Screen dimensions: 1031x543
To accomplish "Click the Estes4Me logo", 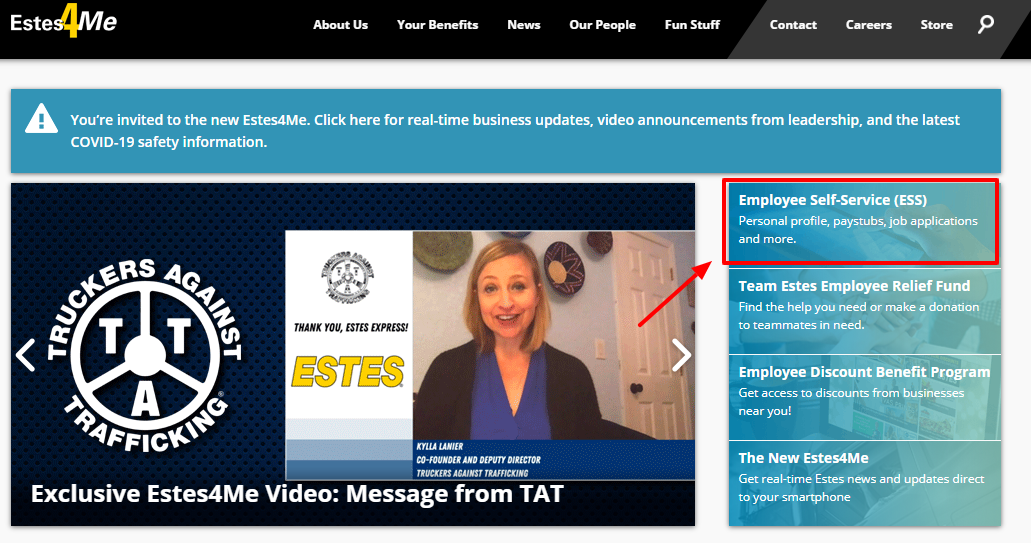I will coord(63,23).
